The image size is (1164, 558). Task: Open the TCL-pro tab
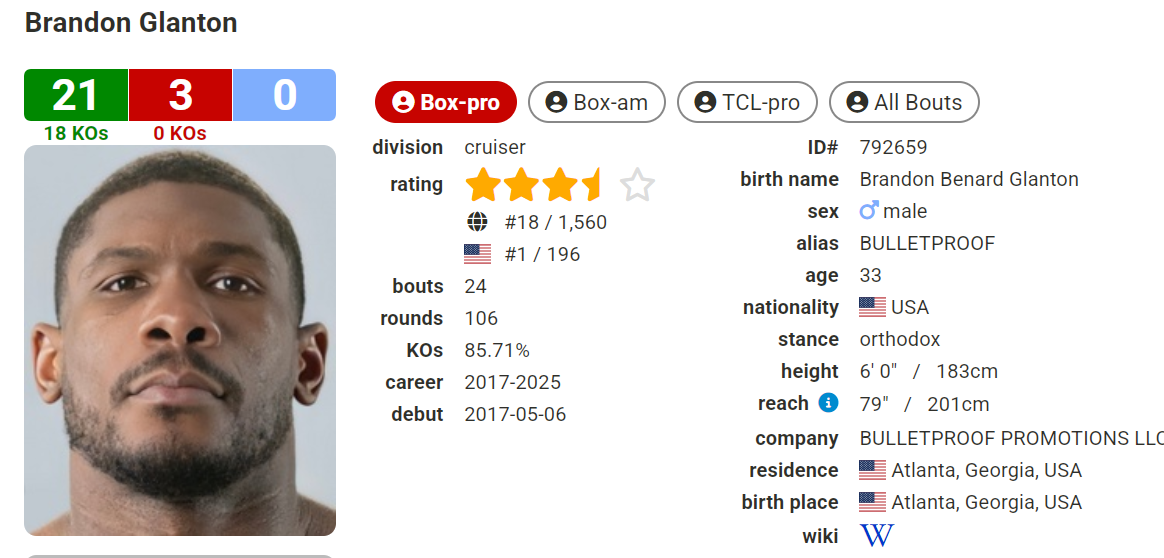click(x=747, y=102)
